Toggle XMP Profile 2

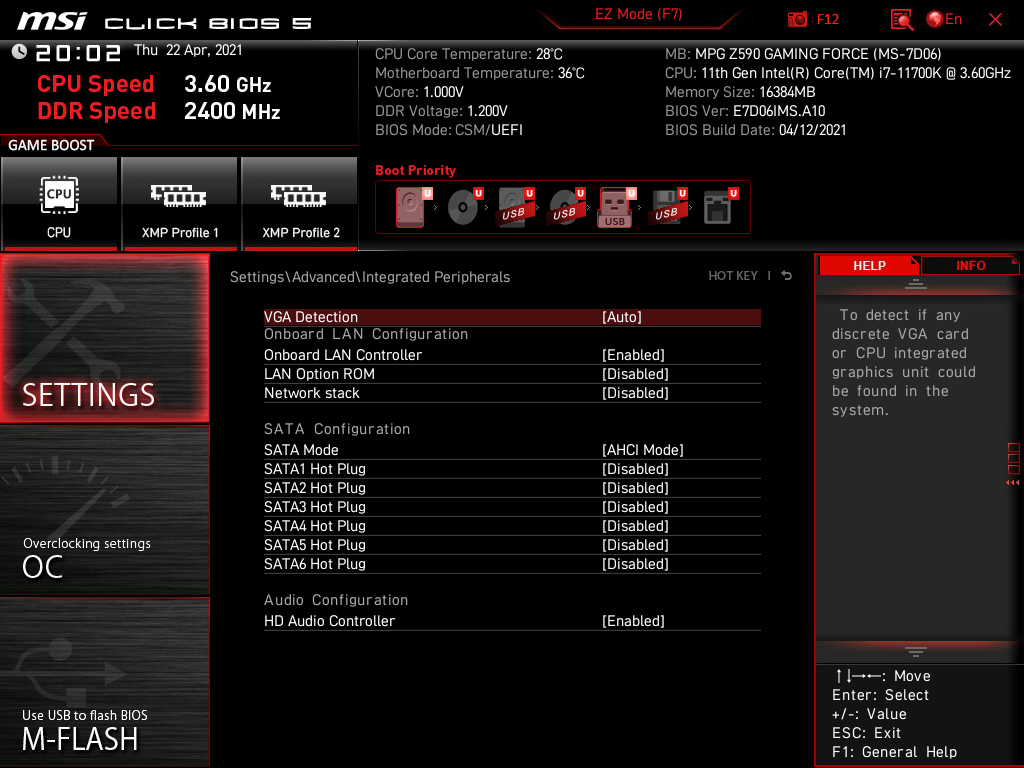(299, 203)
